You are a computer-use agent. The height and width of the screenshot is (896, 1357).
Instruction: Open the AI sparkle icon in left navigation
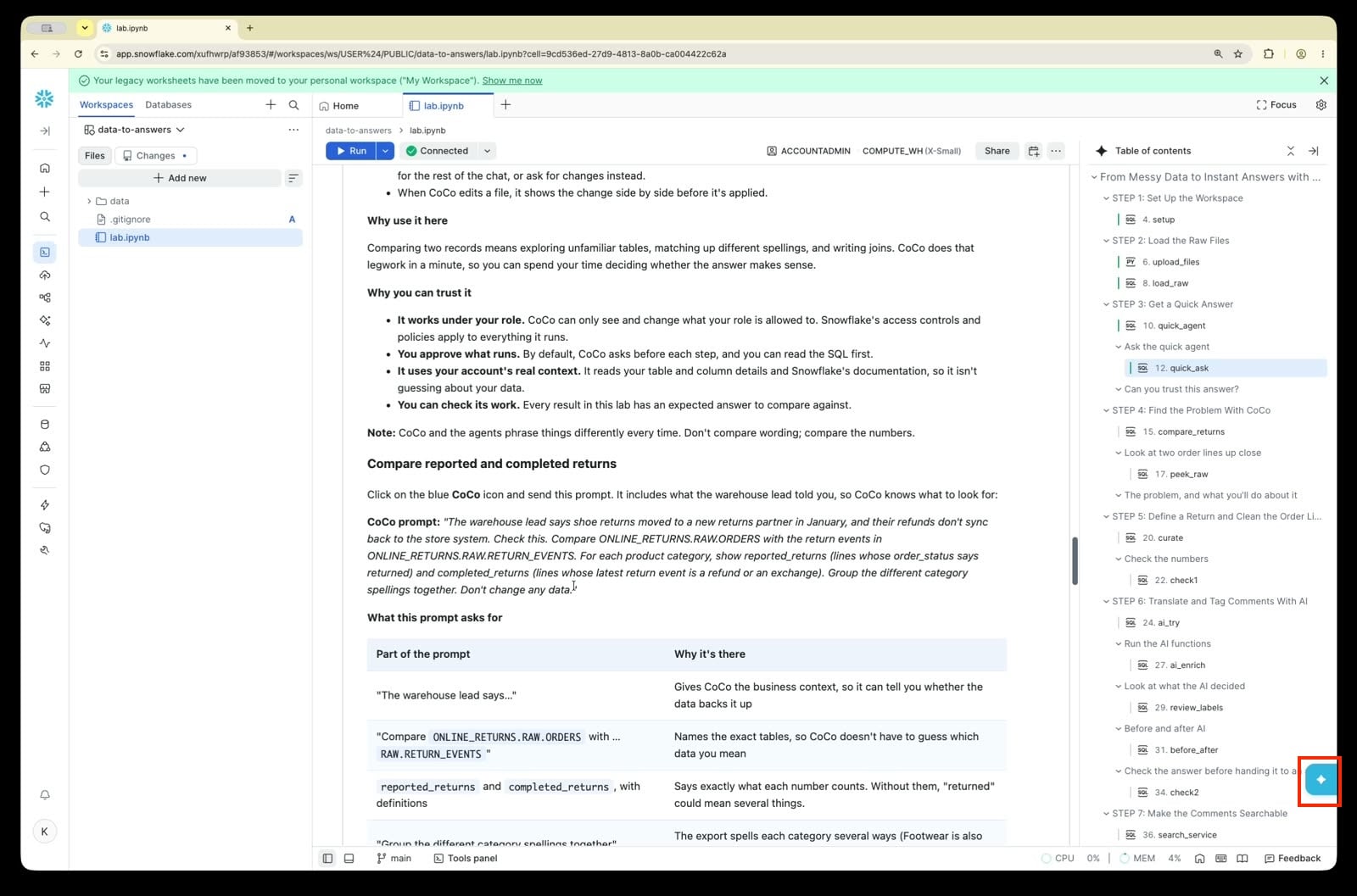45,320
